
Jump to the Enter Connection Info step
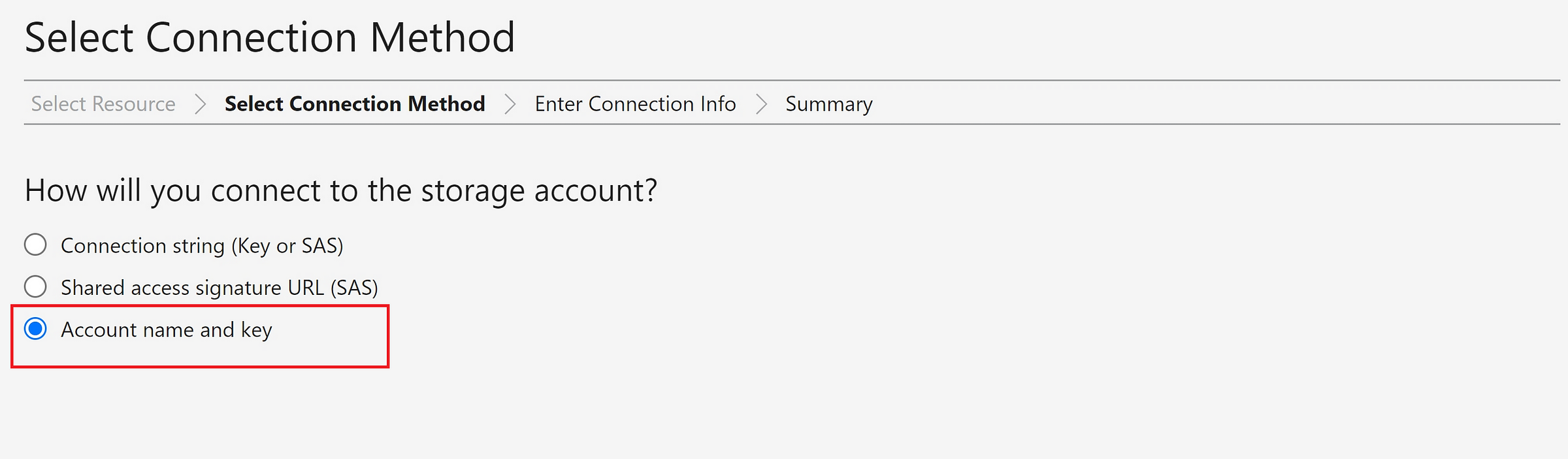click(635, 104)
